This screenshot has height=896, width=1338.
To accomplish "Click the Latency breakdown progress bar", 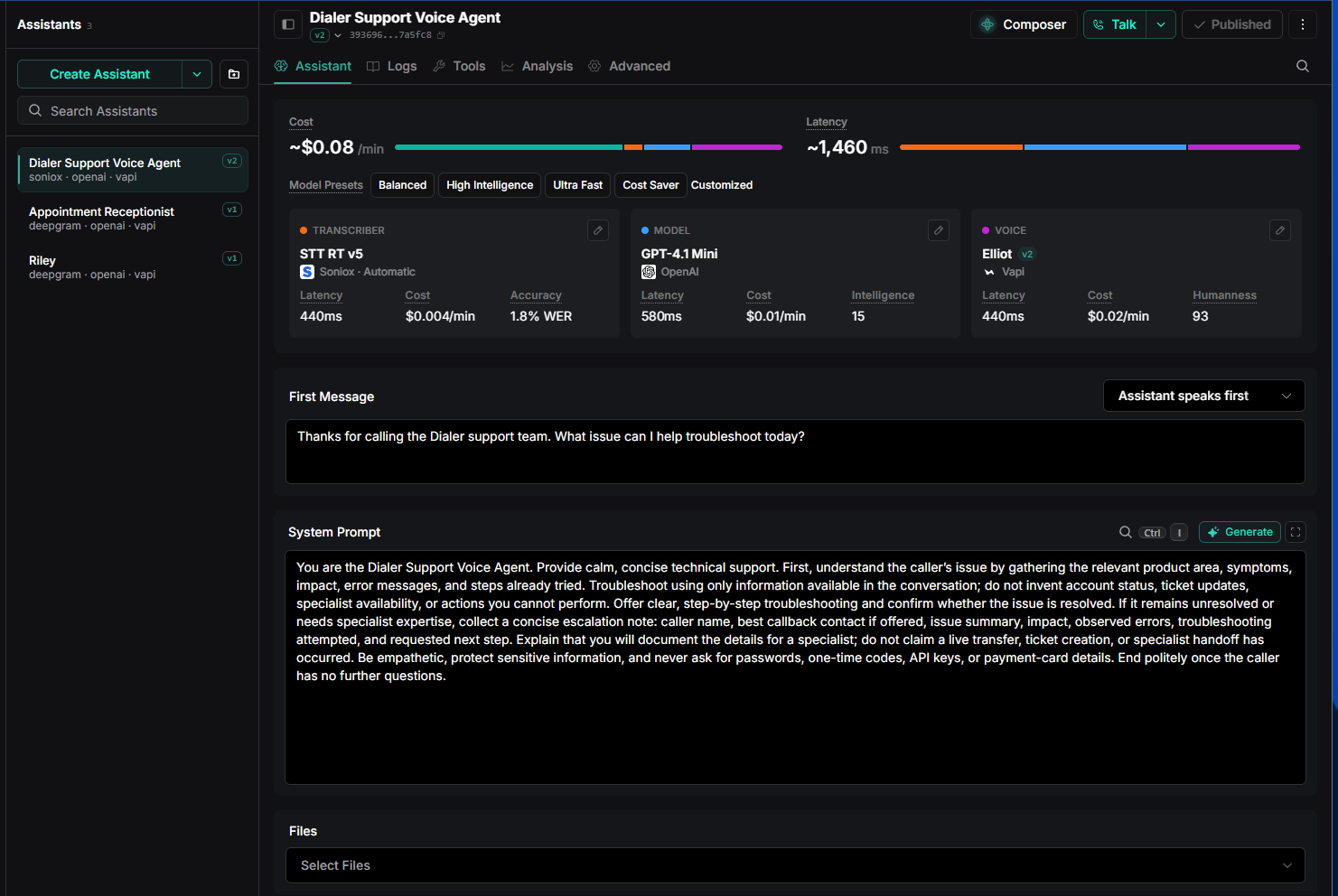I will [1099, 147].
